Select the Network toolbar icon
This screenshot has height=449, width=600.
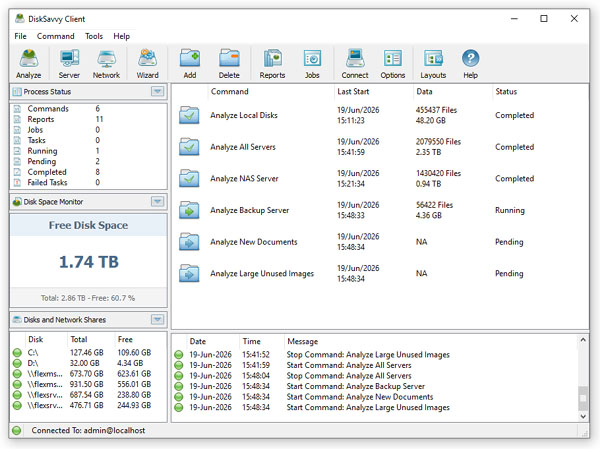click(106, 64)
